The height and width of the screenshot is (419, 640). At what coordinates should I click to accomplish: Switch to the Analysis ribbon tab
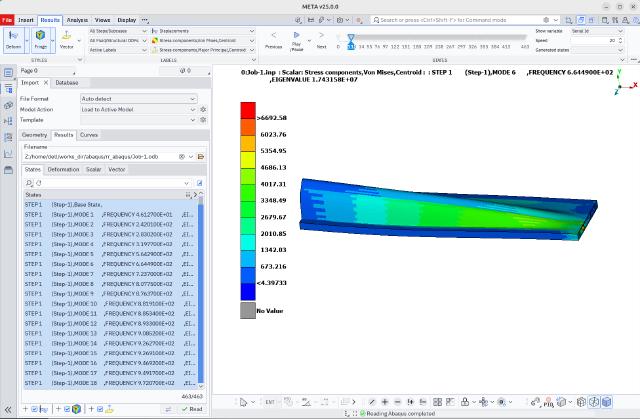76,19
